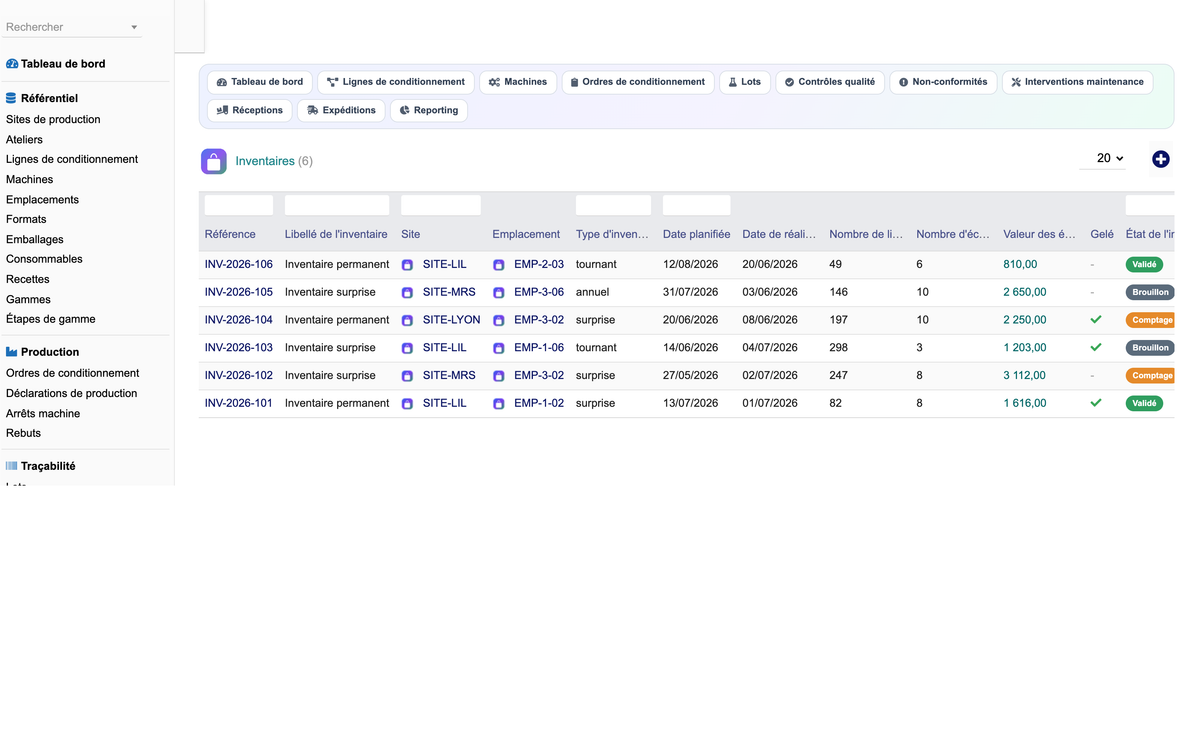This screenshot has width=1200, height=743.
Task: Open inventory record INV-2026-104
Action: (239, 320)
